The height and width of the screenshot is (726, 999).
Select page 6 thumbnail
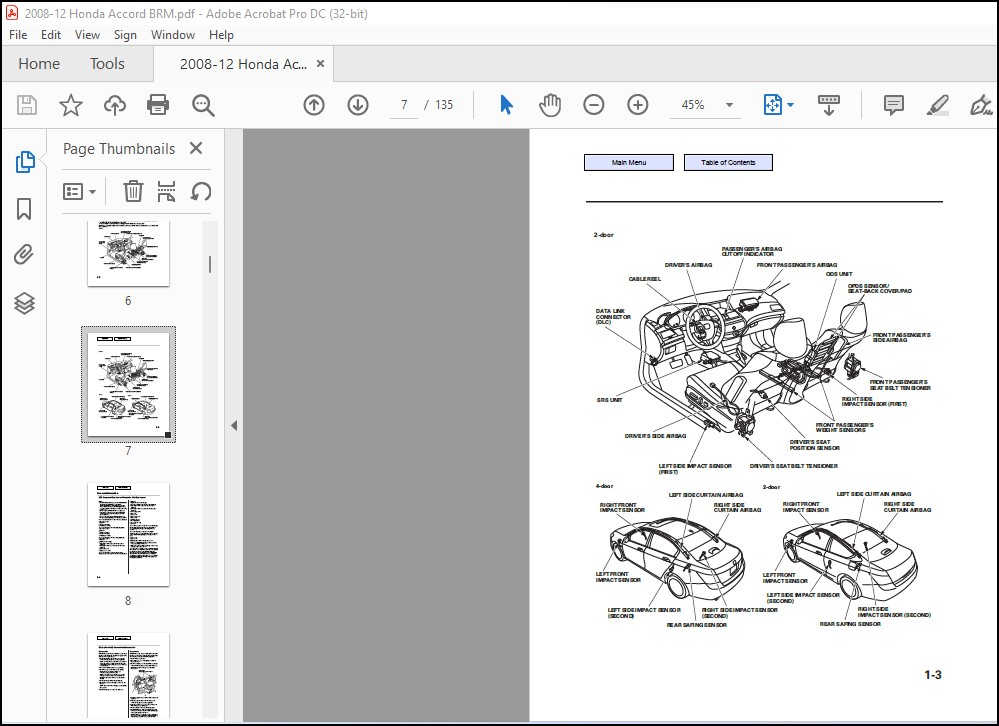point(128,253)
